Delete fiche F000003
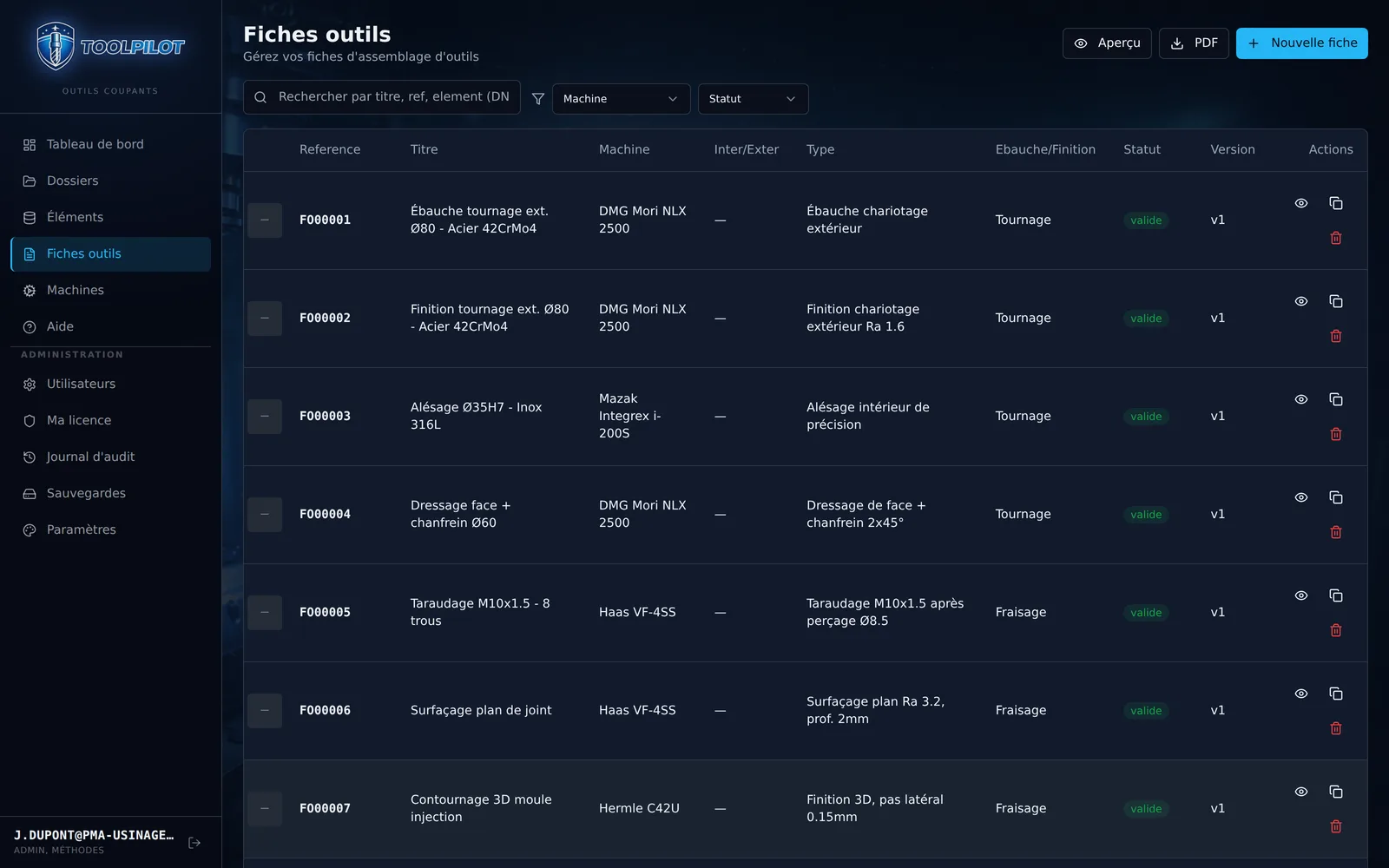 pos(1336,434)
